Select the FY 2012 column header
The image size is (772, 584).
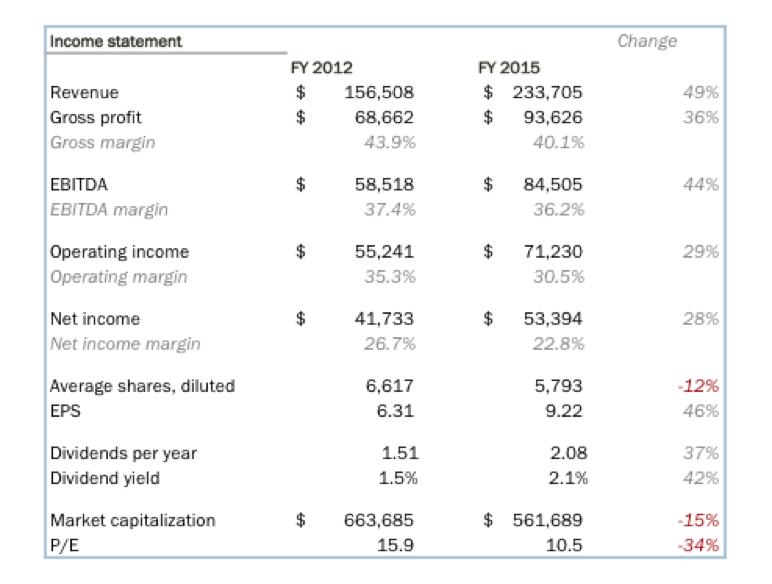coord(321,68)
